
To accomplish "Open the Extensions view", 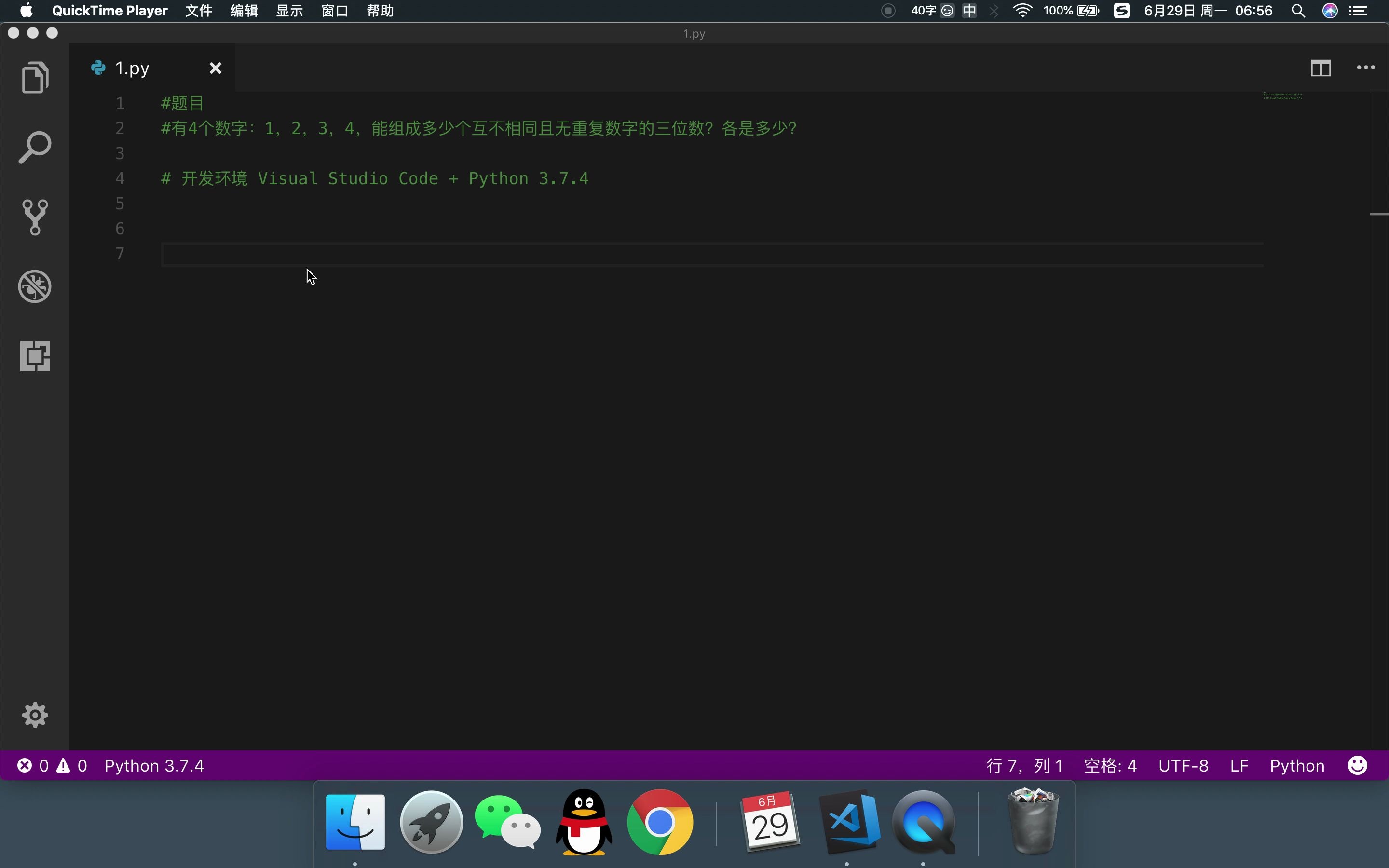I will [34, 356].
